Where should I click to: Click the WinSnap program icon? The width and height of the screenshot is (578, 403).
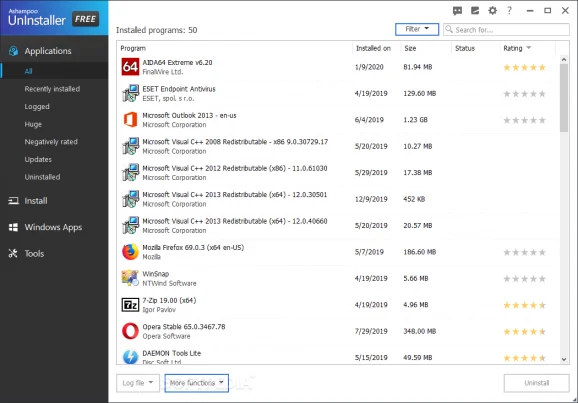130,278
